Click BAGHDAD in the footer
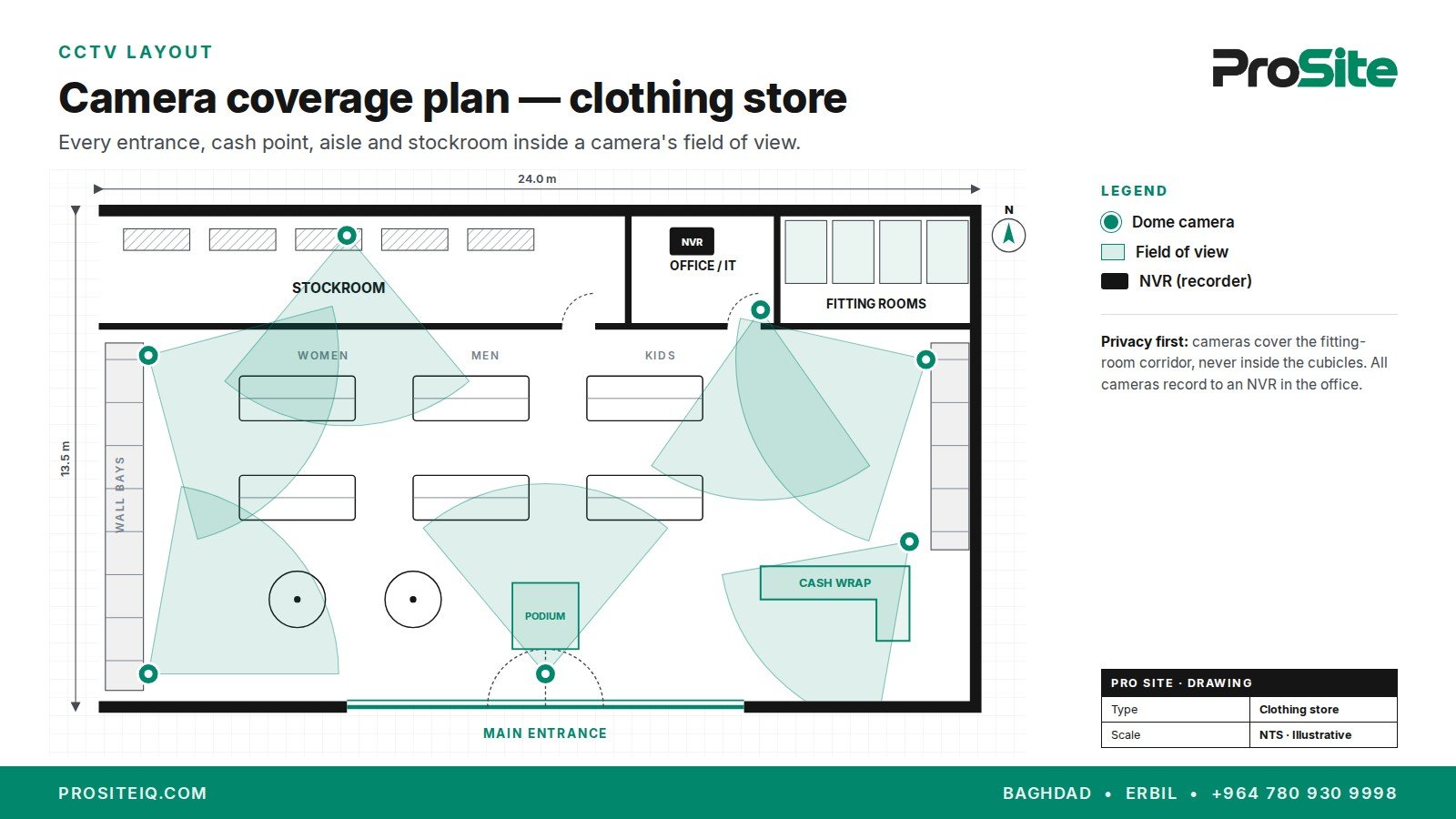Image resolution: width=1456 pixels, height=819 pixels. [x=1046, y=794]
